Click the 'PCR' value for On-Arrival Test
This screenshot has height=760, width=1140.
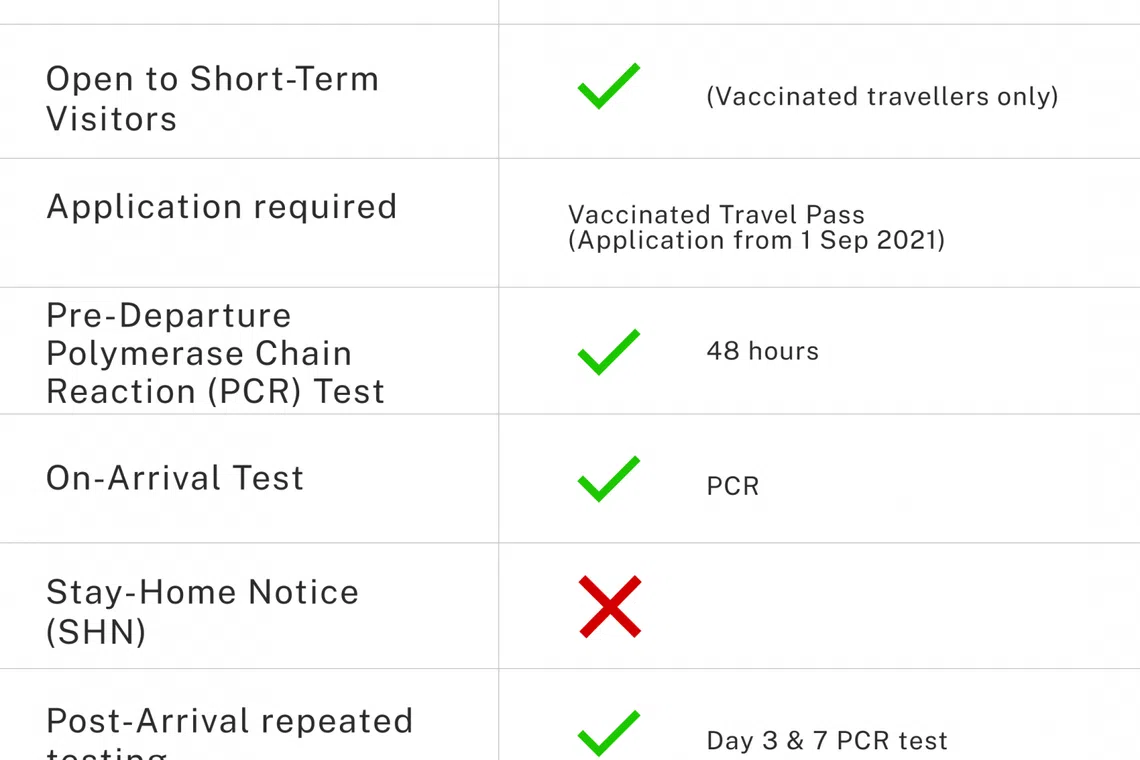tap(732, 487)
